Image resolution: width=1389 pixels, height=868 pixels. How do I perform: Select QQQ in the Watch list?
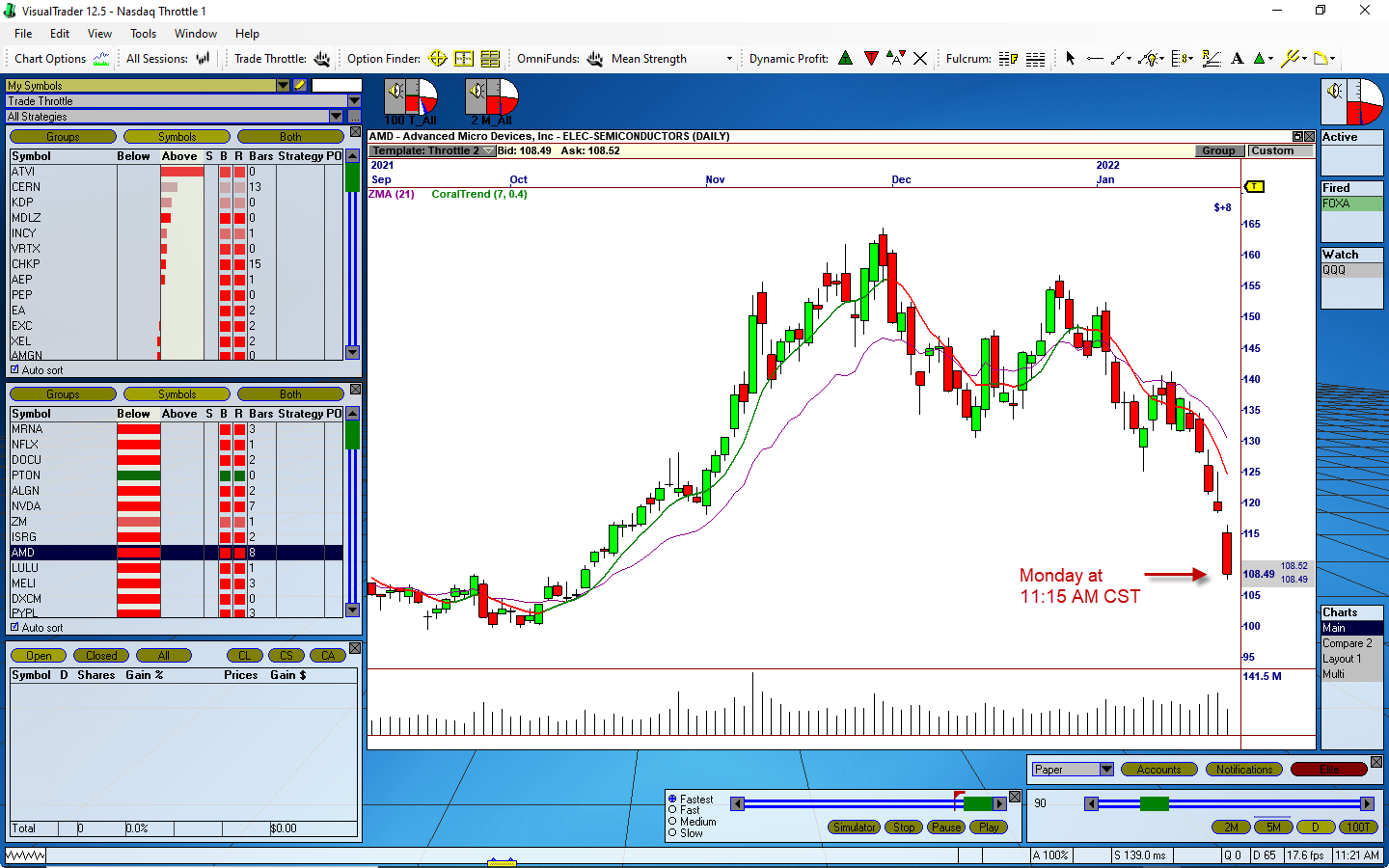[1351, 270]
